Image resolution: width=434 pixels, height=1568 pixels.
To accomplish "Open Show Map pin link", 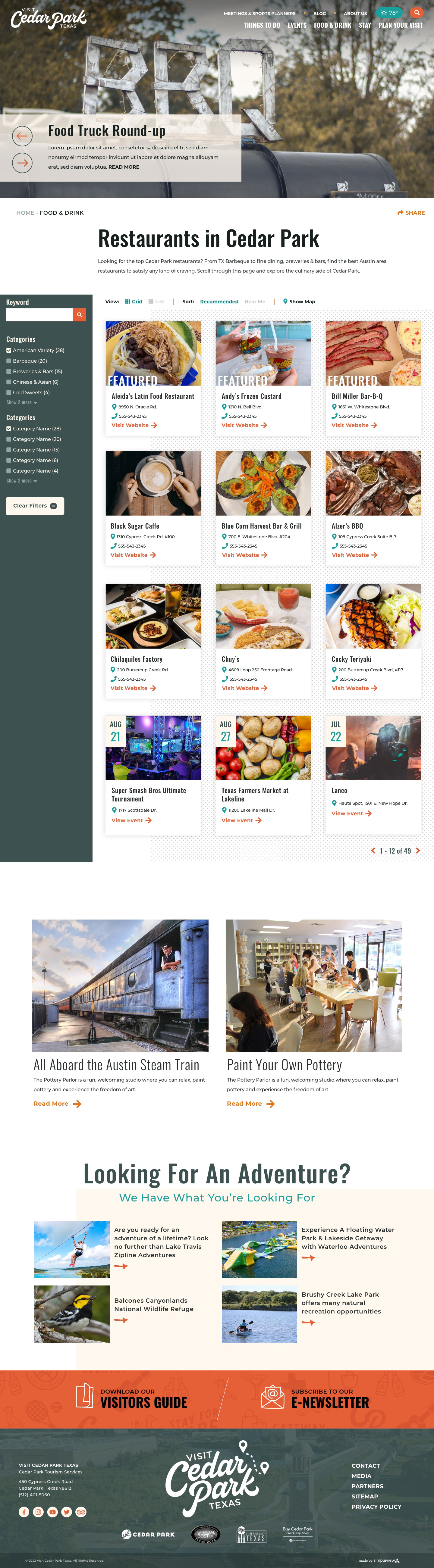I will [x=299, y=301].
